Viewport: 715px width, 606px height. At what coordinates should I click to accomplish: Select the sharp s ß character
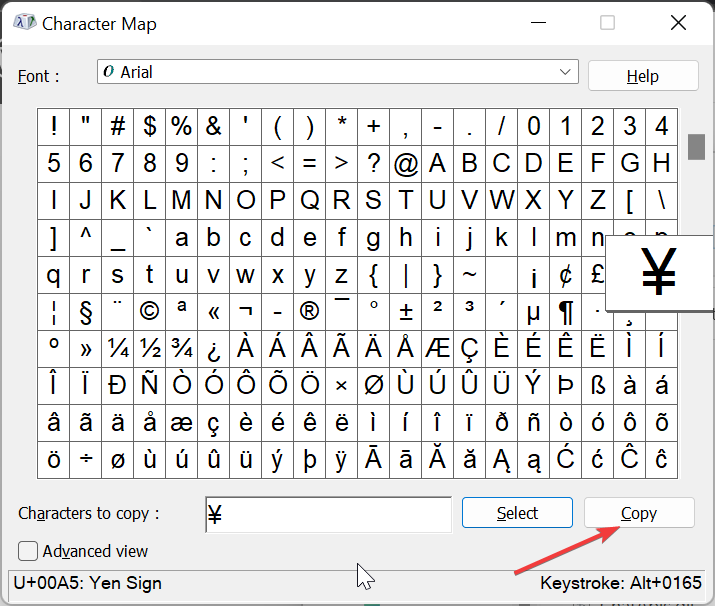597,386
